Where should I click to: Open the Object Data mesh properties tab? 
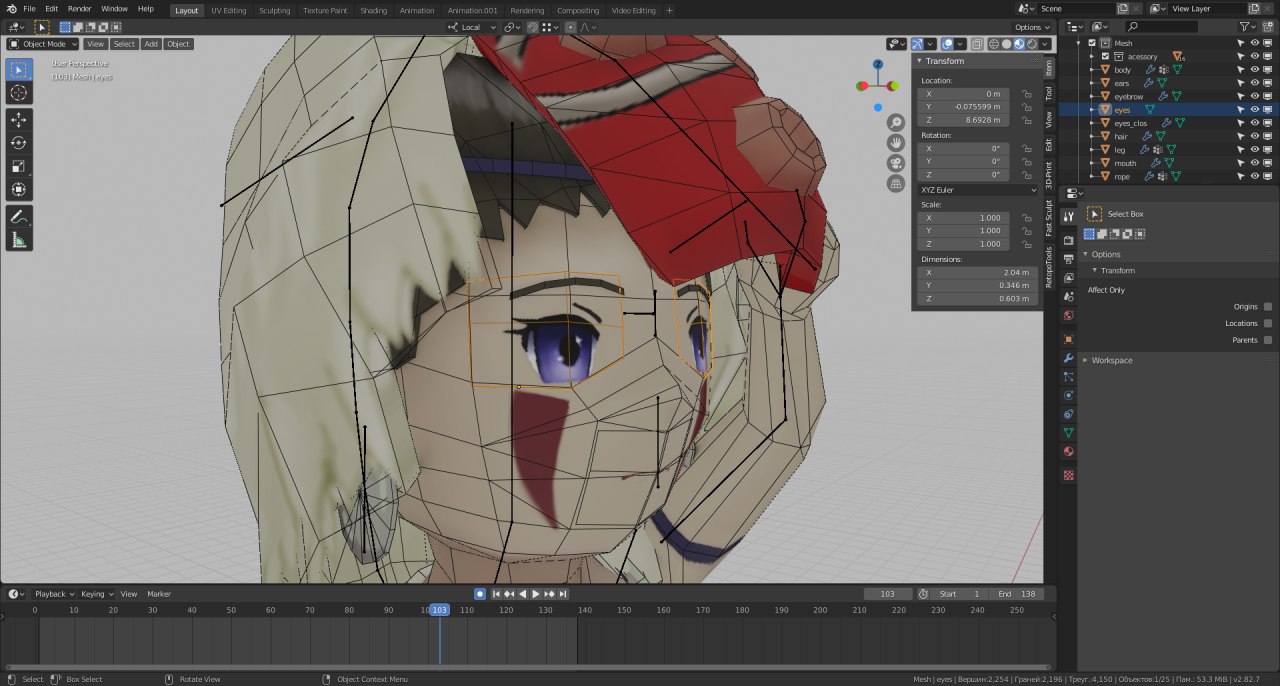coord(1068,433)
